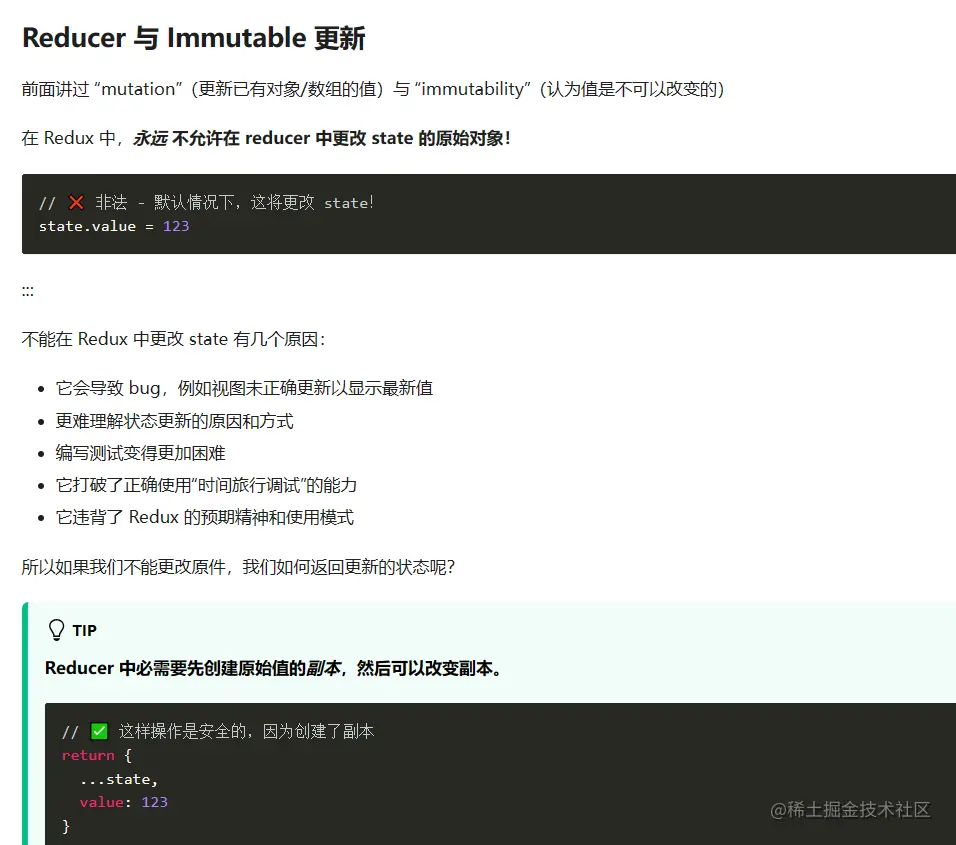Click the bullet "它违背了 Redux 的预期精神和使用模式"

click(x=204, y=518)
